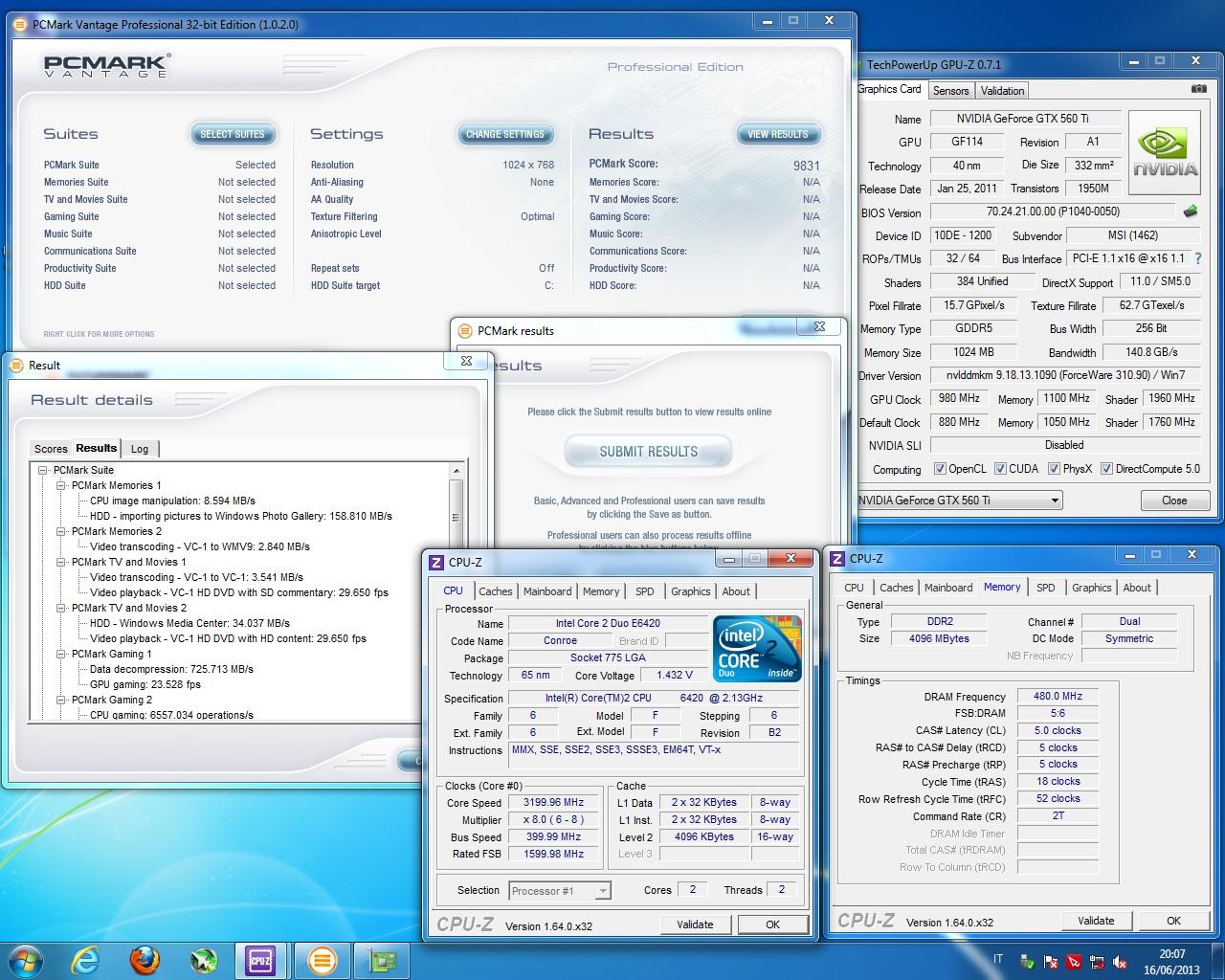Click the left CPU-Z window title icon
Viewport: 1225px width, 980px height.
[x=435, y=563]
